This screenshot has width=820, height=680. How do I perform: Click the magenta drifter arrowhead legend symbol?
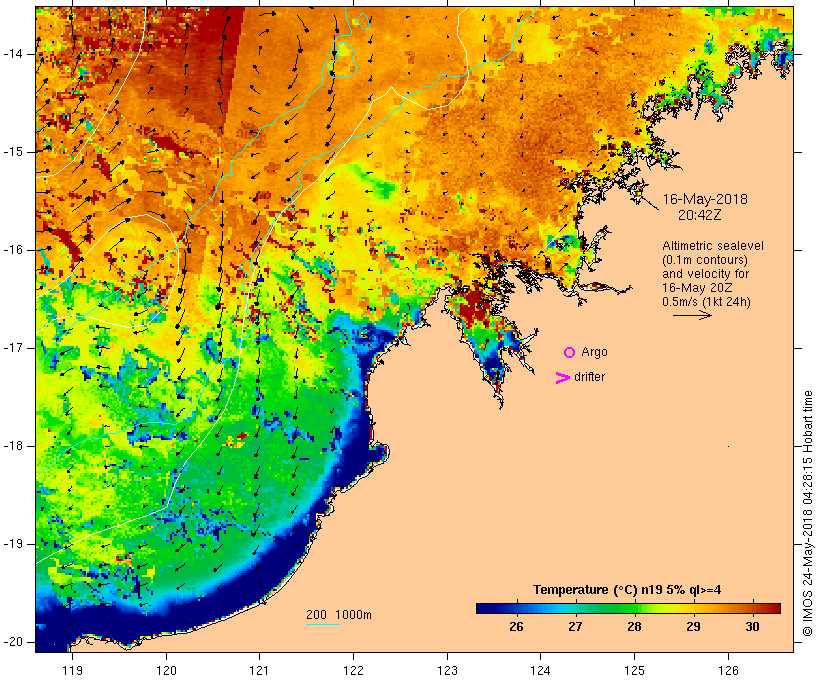[562, 378]
